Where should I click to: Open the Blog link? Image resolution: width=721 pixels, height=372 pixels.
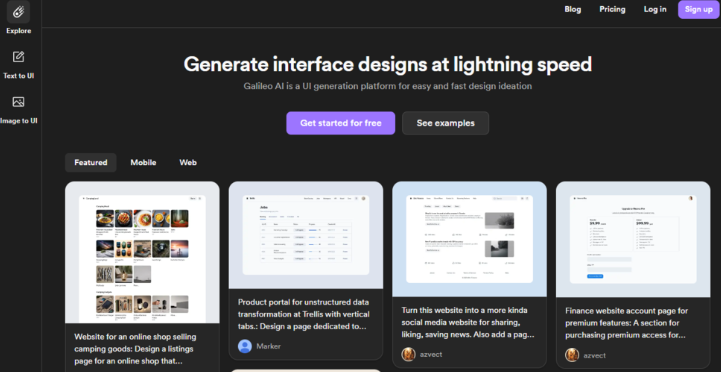click(x=572, y=9)
